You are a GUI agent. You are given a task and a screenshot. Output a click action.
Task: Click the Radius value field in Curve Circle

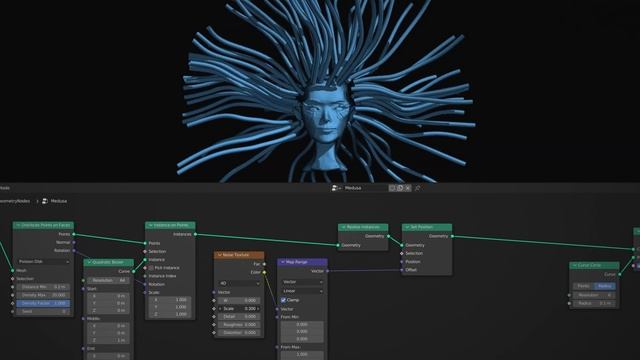click(594, 303)
